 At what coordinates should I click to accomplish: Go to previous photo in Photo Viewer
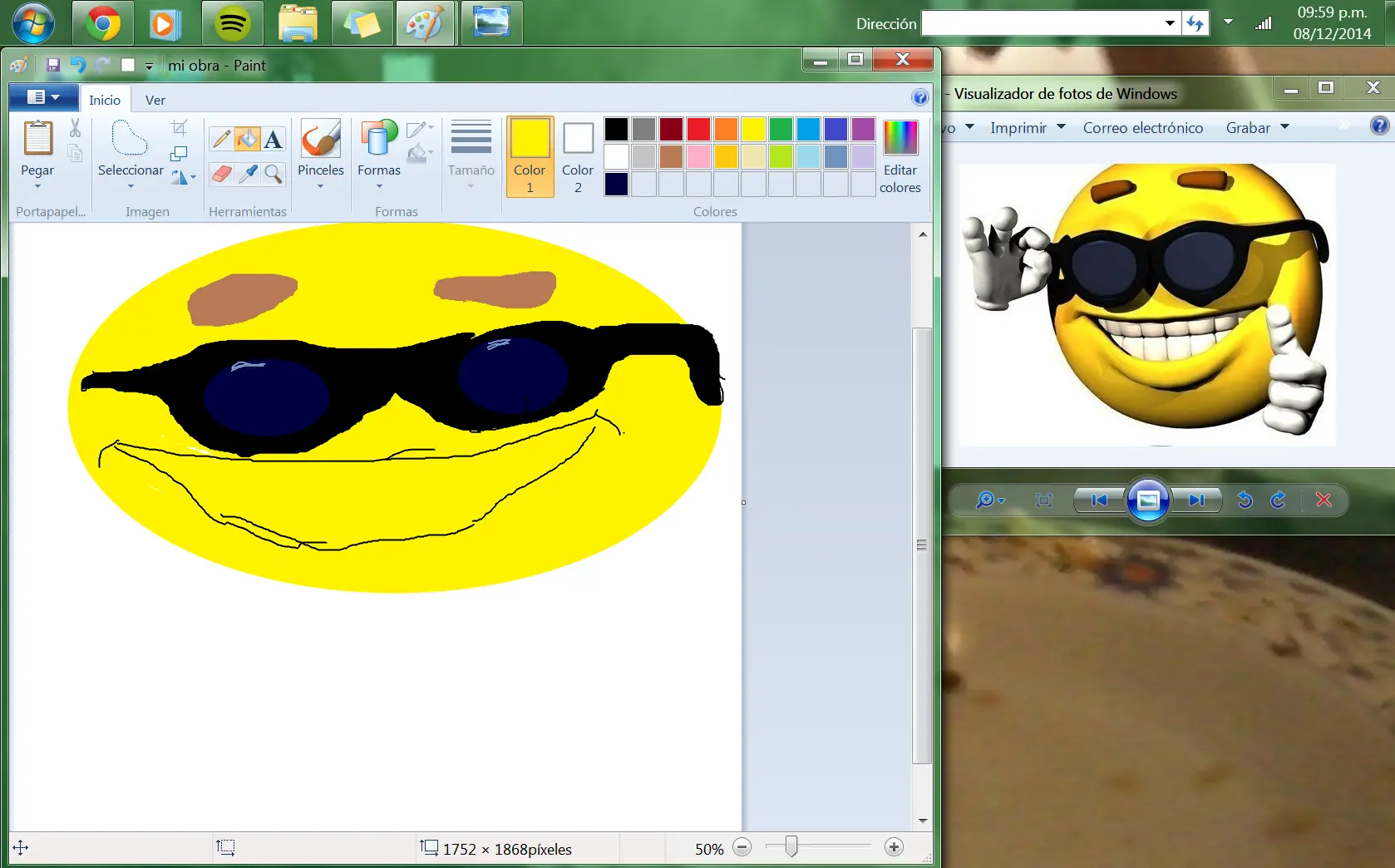coord(1099,500)
